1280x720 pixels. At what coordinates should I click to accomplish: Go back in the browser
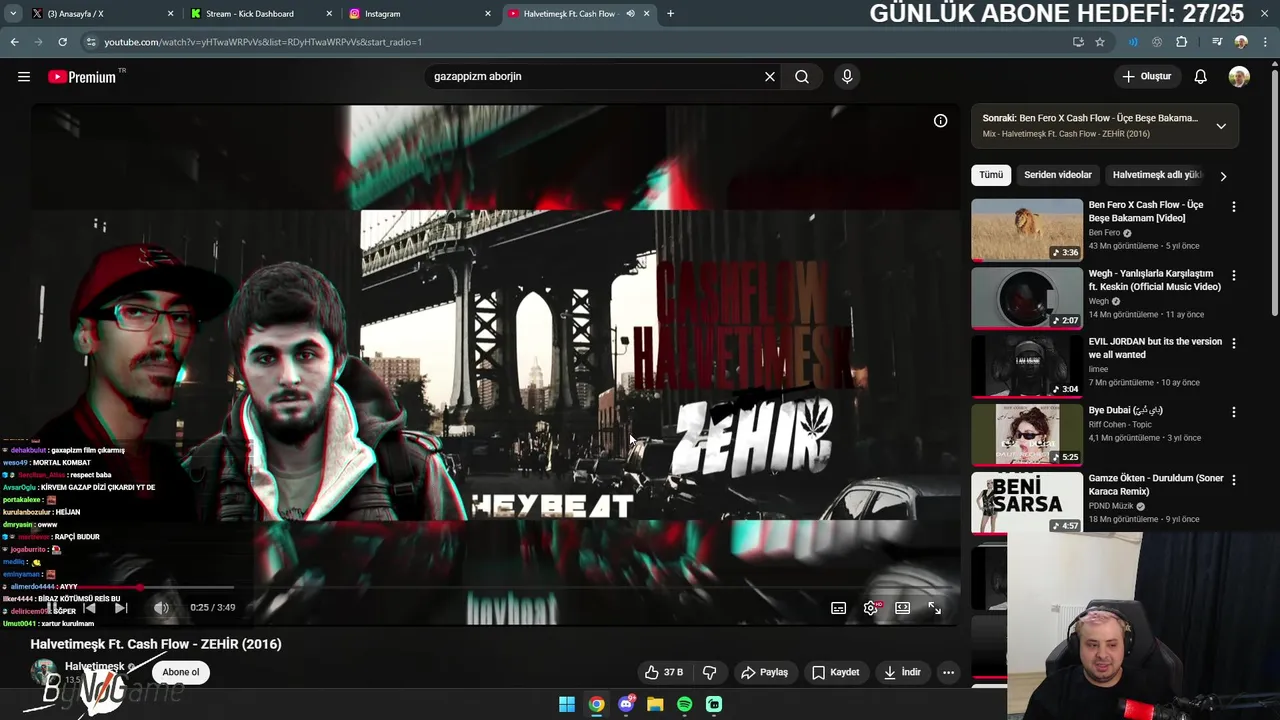14,42
